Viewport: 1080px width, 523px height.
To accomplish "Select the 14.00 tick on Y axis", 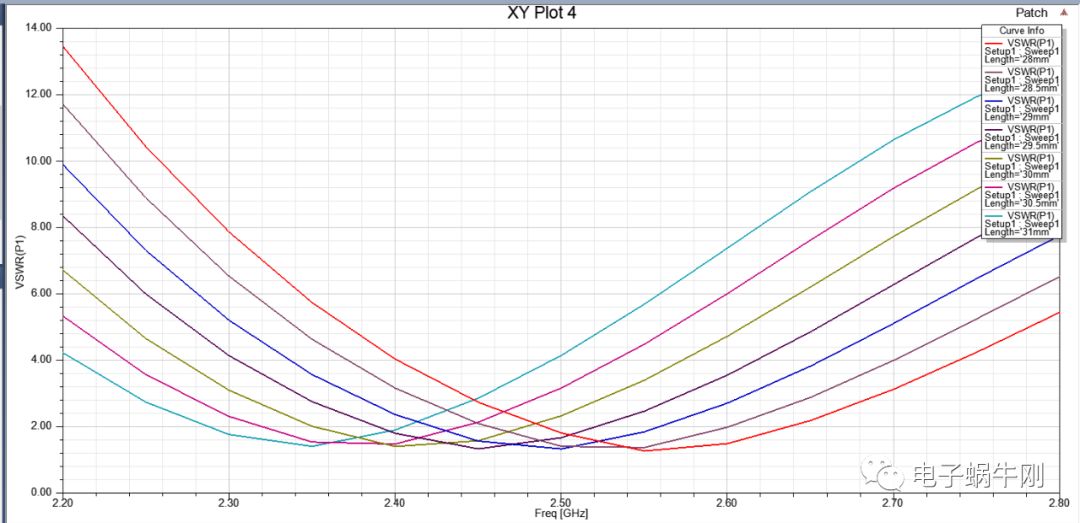I will click(38, 27).
